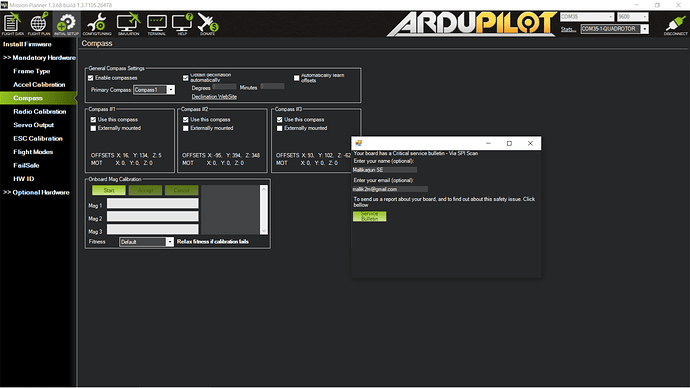Open the Declination WebSite link
This screenshot has height=388, width=690.
point(214,97)
